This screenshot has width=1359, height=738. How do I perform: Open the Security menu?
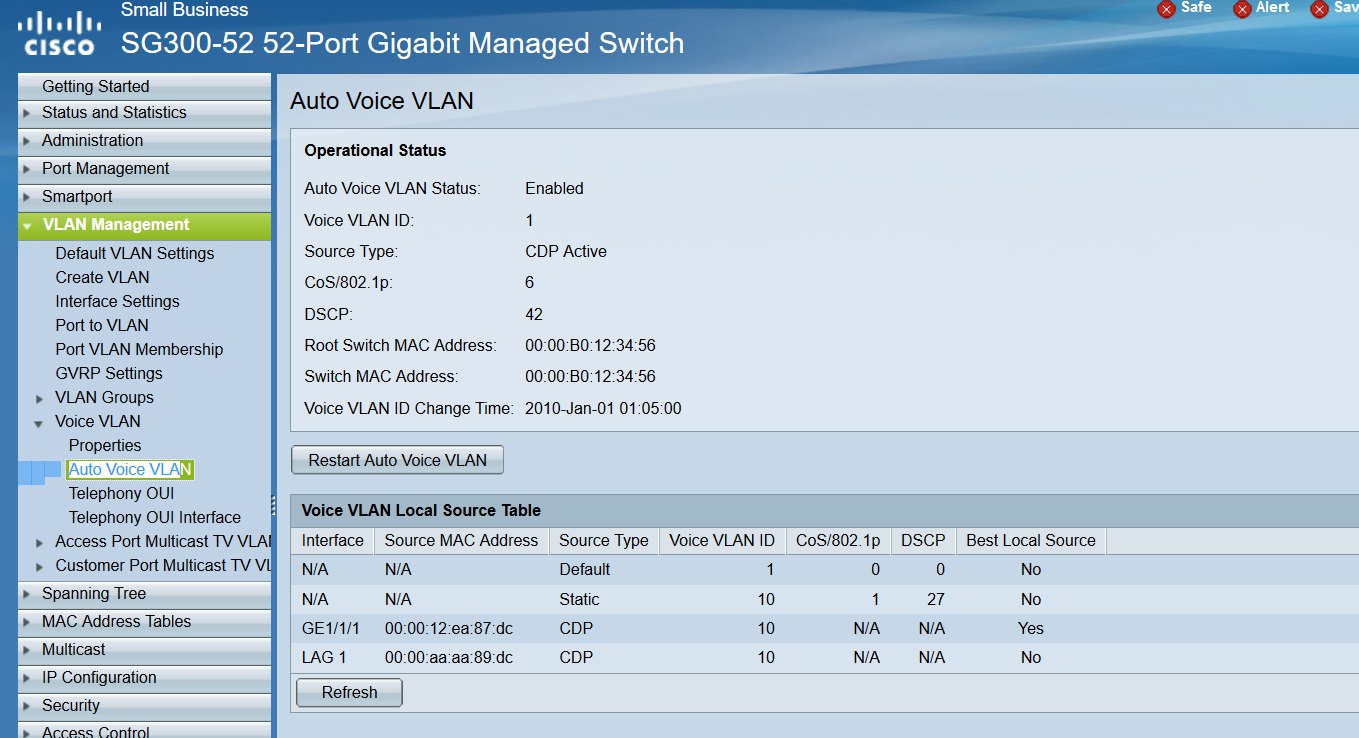pyautogui.click(x=70, y=705)
